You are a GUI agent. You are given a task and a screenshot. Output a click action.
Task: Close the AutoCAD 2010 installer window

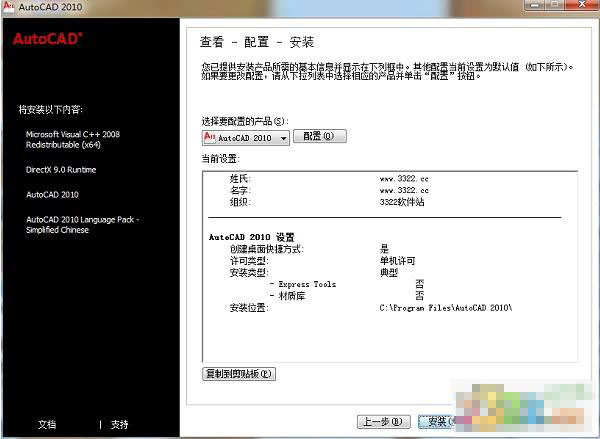(581, 5)
